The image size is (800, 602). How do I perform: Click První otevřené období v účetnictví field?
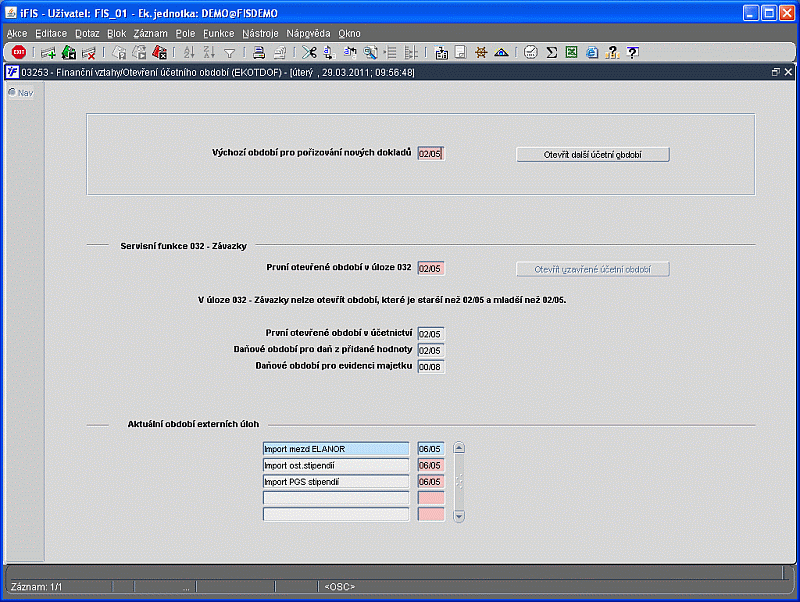pos(431,334)
